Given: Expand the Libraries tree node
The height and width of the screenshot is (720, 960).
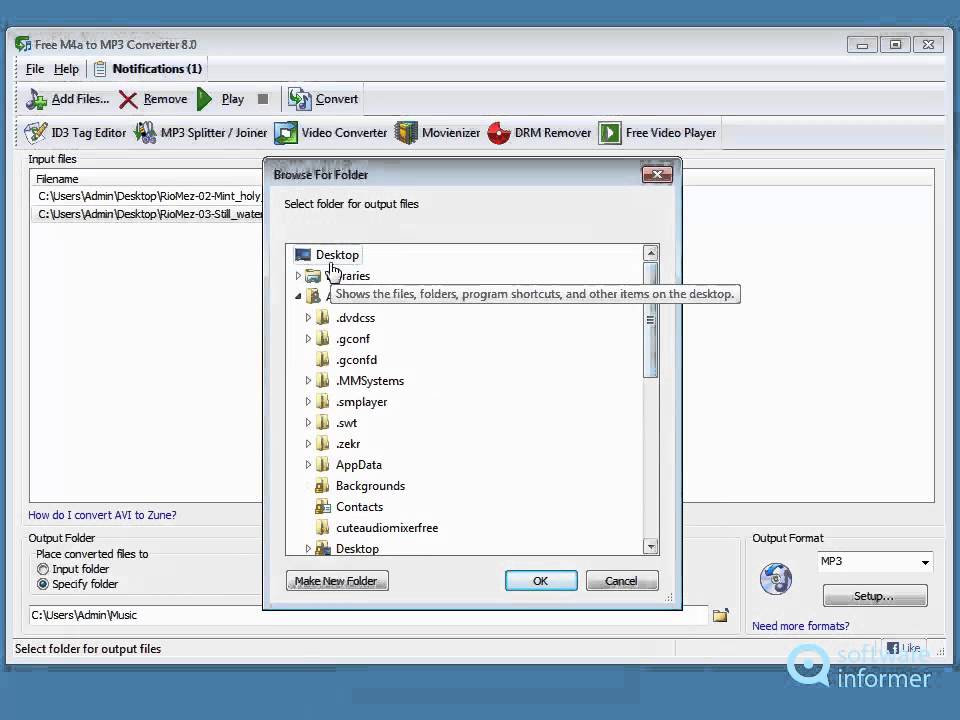Looking at the screenshot, I should [x=298, y=276].
